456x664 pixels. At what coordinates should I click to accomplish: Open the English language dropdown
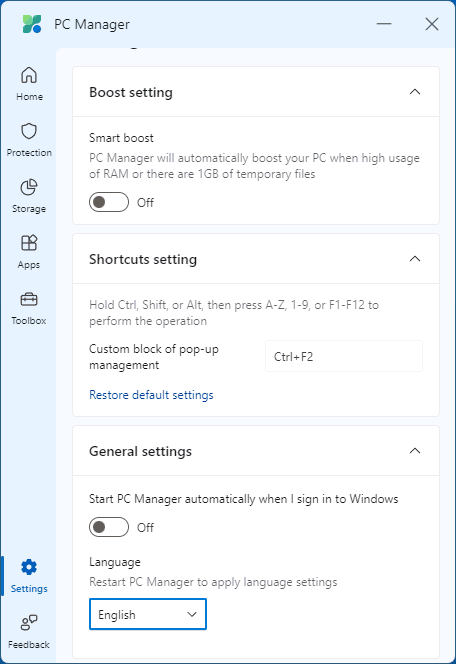148,614
